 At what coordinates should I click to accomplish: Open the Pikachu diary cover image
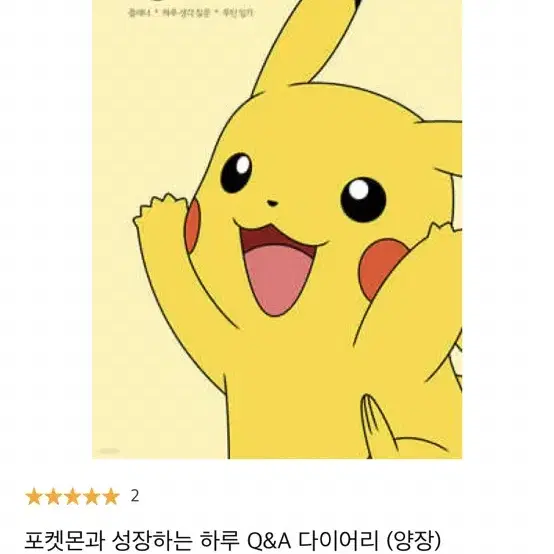pos(277,229)
